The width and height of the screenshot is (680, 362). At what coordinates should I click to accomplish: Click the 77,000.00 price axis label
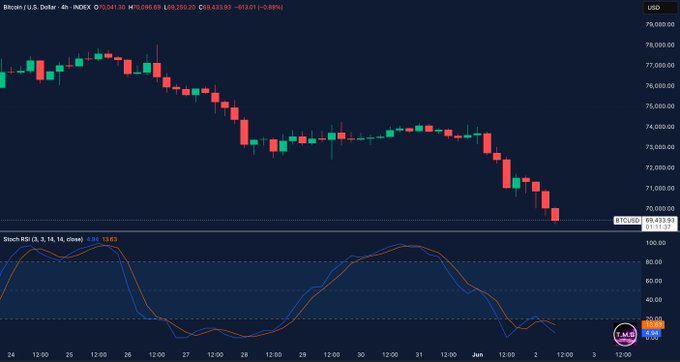click(x=660, y=65)
